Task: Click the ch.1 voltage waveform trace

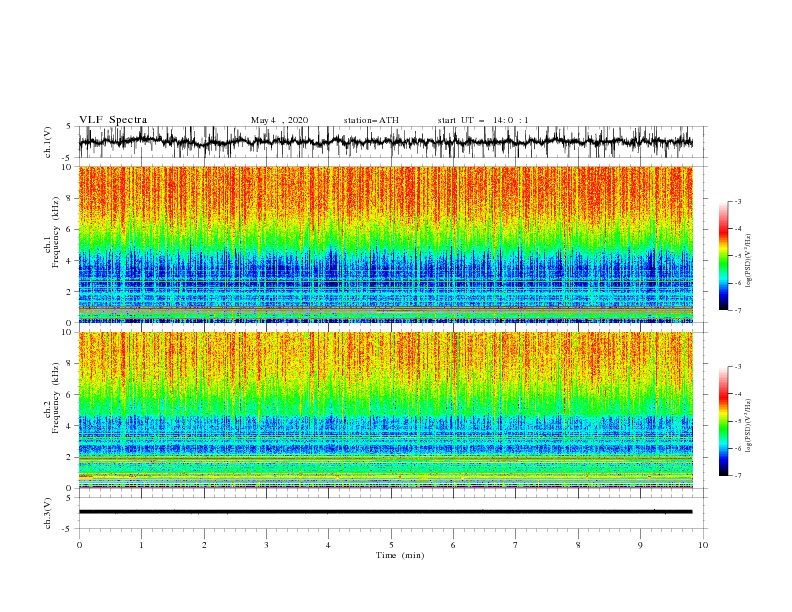Action: [385, 142]
